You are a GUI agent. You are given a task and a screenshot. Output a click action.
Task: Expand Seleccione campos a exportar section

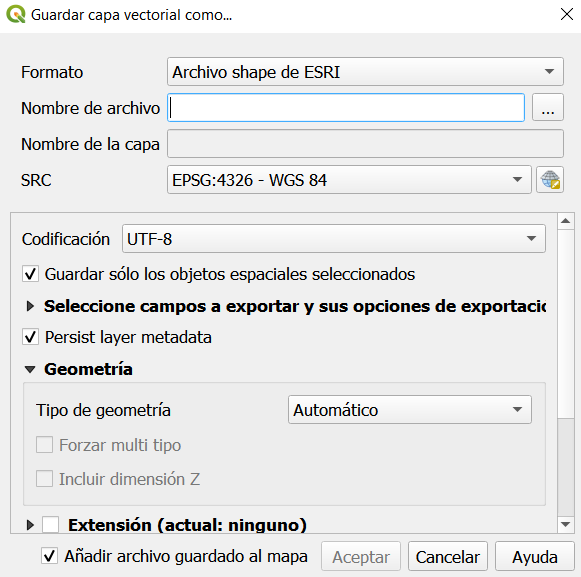[x=30, y=306]
